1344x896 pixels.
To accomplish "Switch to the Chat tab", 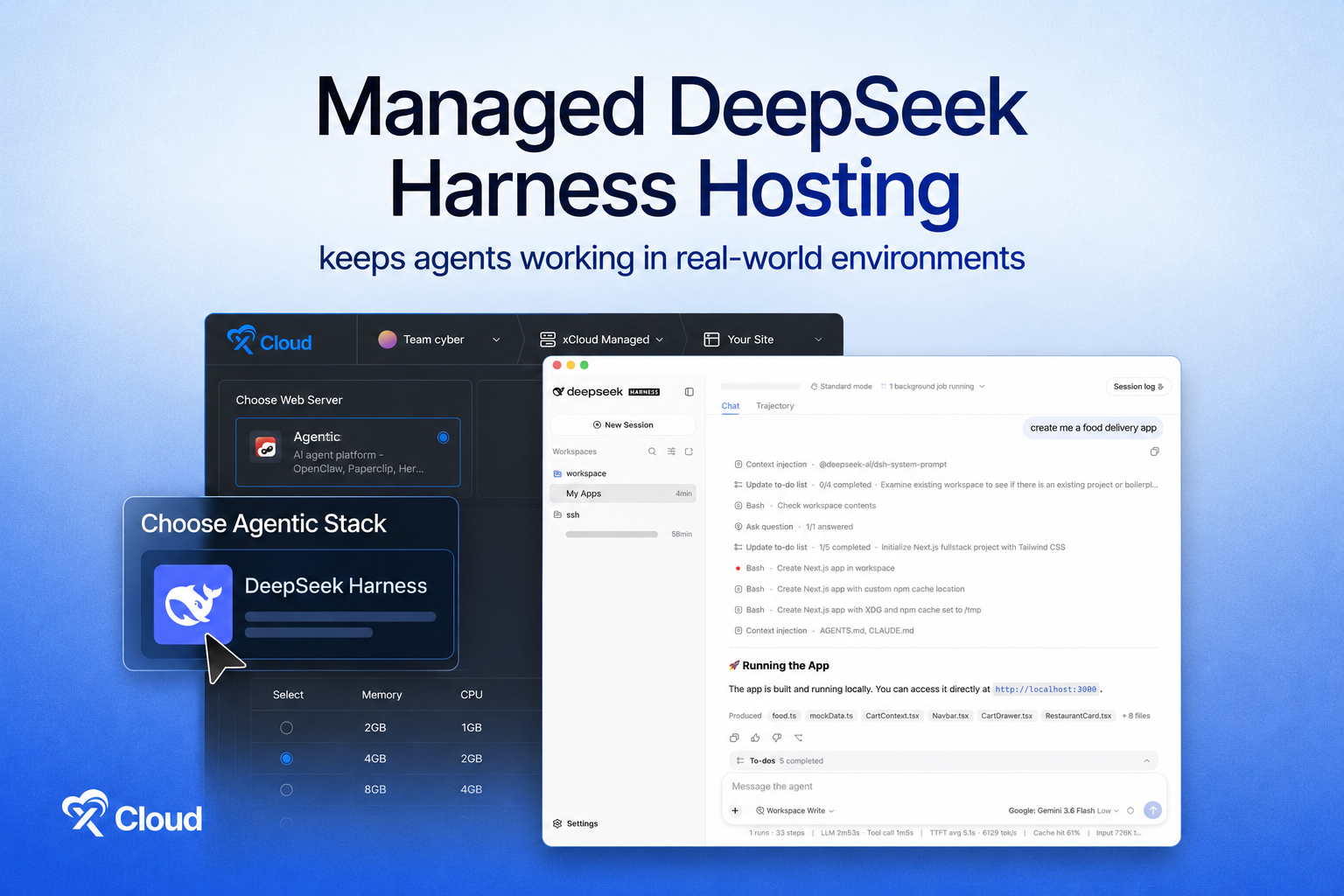I will (731, 406).
